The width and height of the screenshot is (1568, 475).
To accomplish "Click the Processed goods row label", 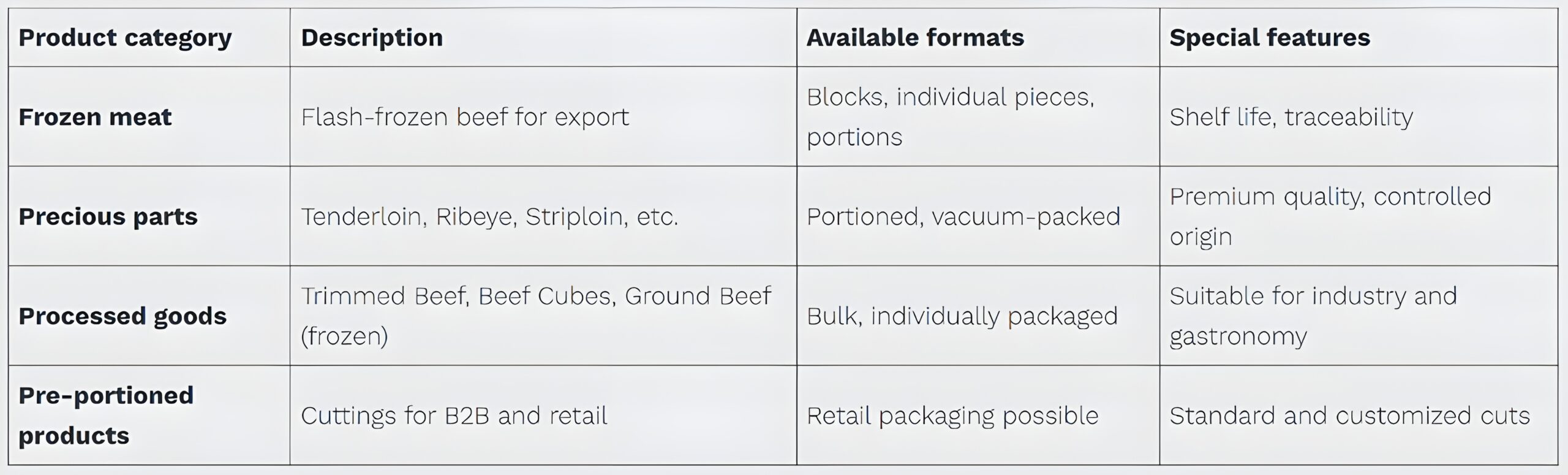I will pyautogui.click(x=123, y=316).
